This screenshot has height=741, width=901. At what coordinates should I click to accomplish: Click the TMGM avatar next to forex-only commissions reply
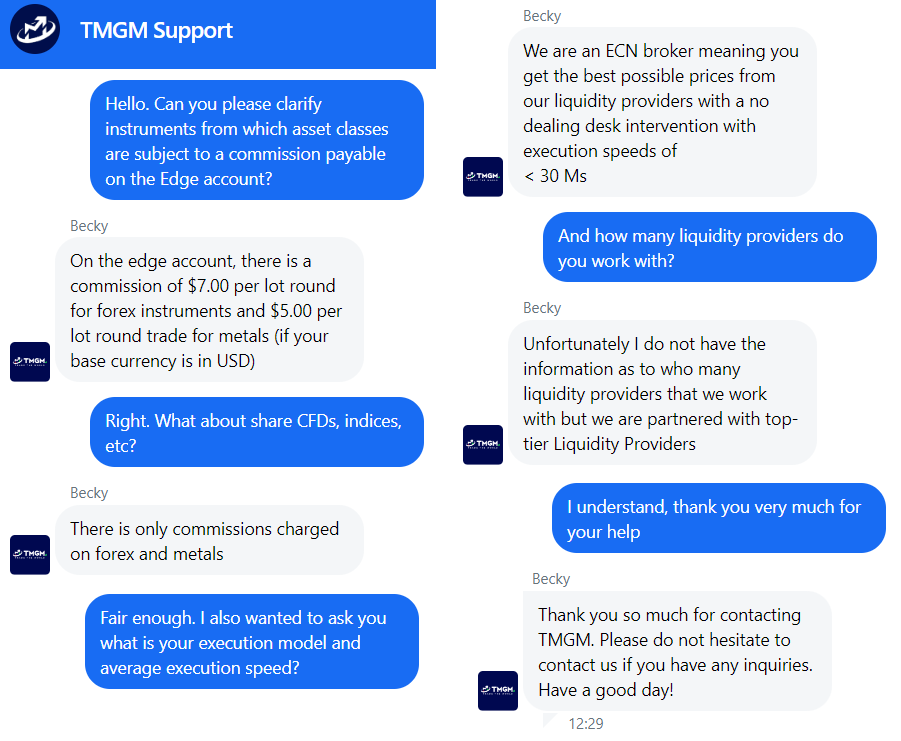(29, 554)
